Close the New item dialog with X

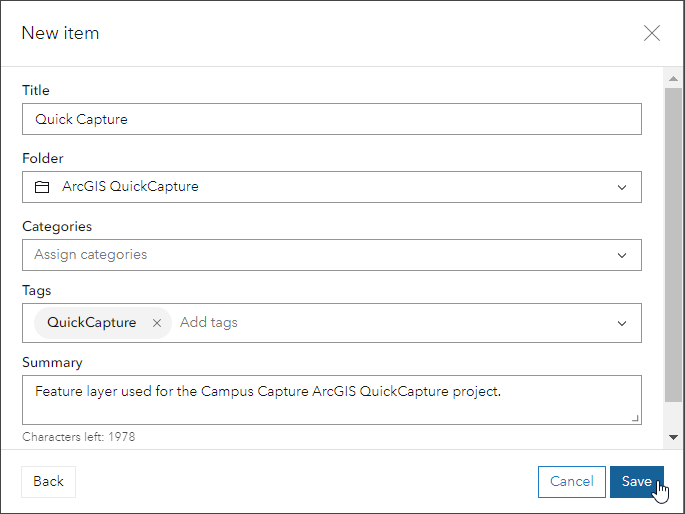(x=652, y=33)
